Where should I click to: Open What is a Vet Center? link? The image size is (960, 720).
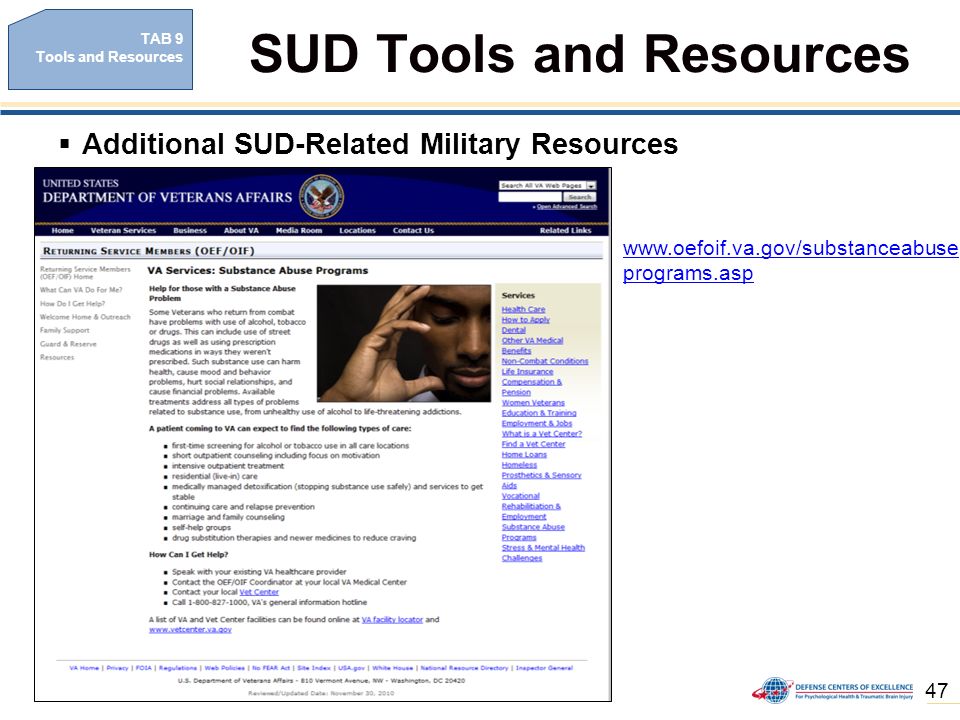pos(542,435)
